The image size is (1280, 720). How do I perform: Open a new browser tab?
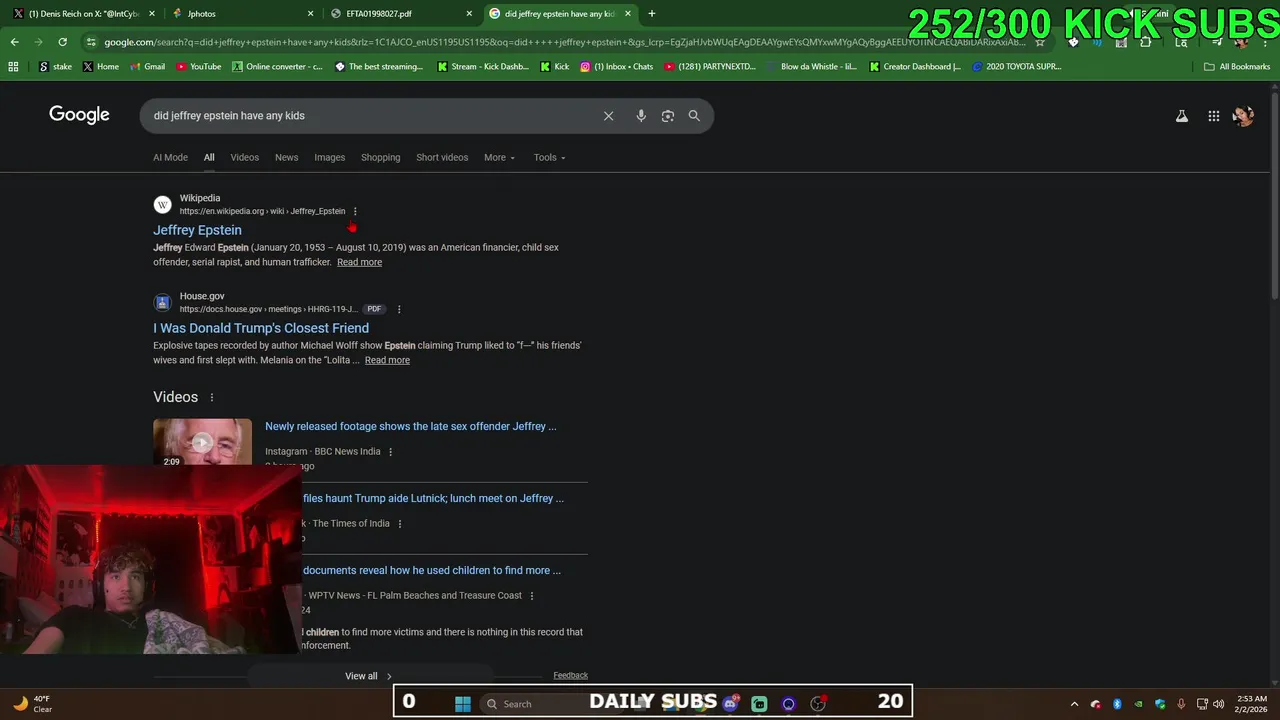pyautogui.click(x=652, y=14)
